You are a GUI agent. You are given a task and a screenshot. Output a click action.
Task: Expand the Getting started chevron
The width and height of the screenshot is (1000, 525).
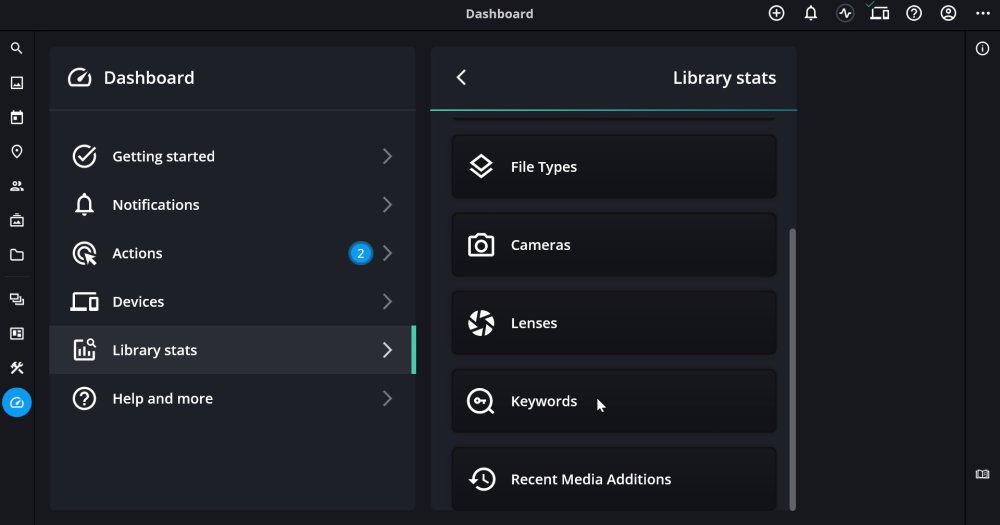pyautogui.click(x=387, y=156)
